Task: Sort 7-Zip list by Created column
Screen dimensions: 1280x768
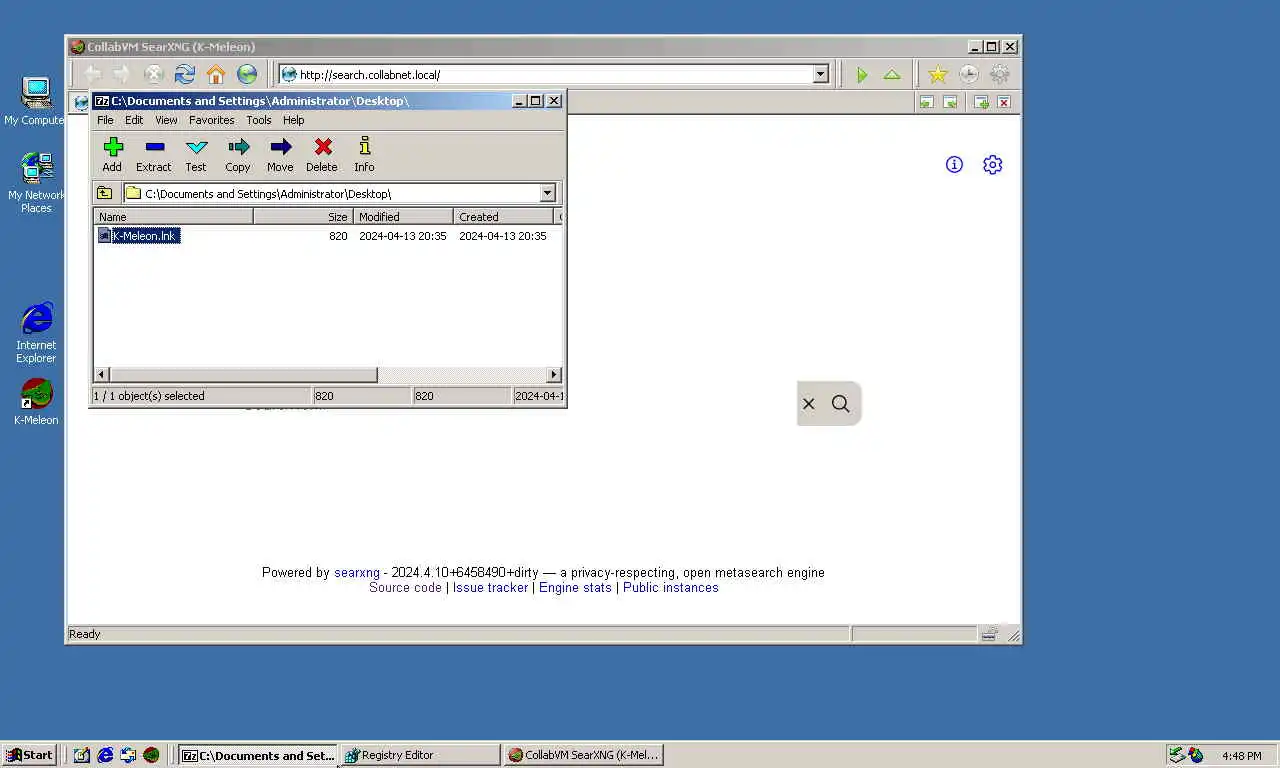Action: click(x=503, y=216)
